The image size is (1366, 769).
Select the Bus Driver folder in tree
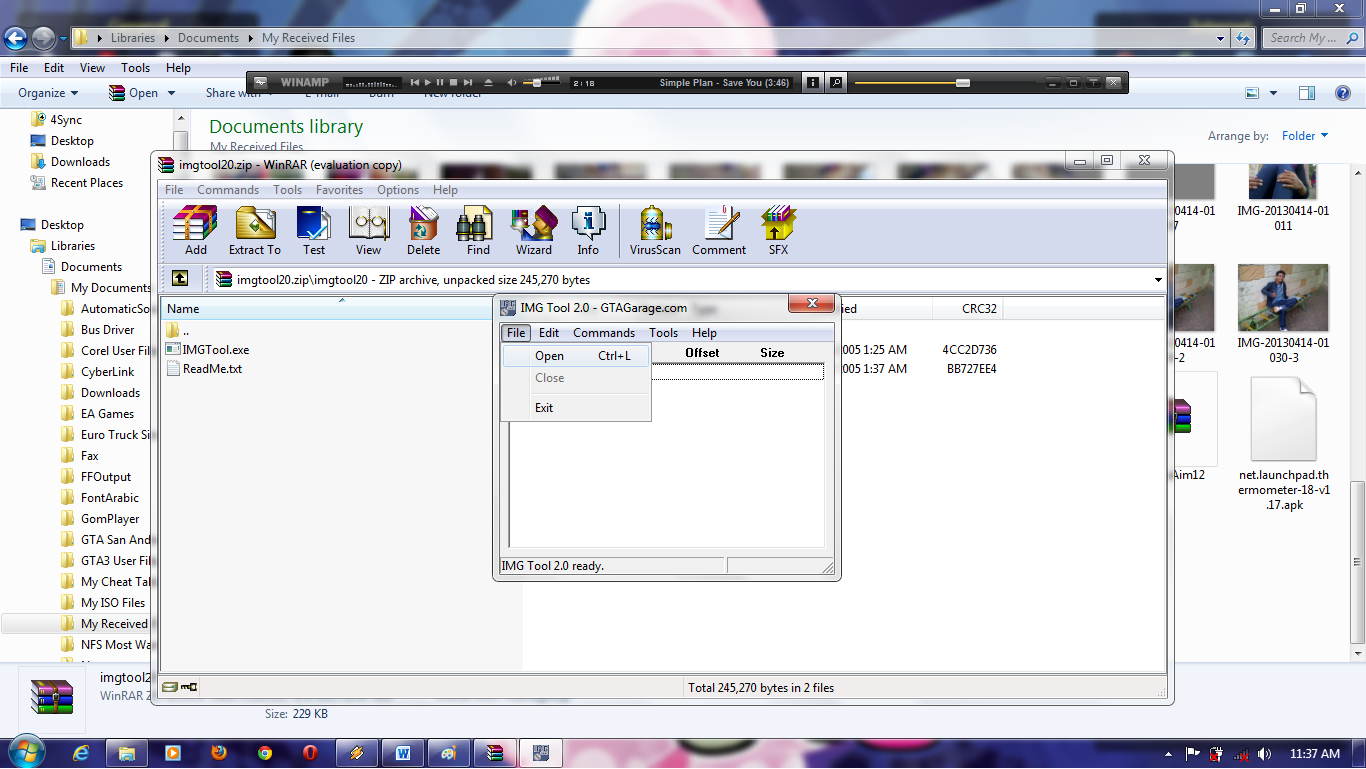tap(98, 330)
